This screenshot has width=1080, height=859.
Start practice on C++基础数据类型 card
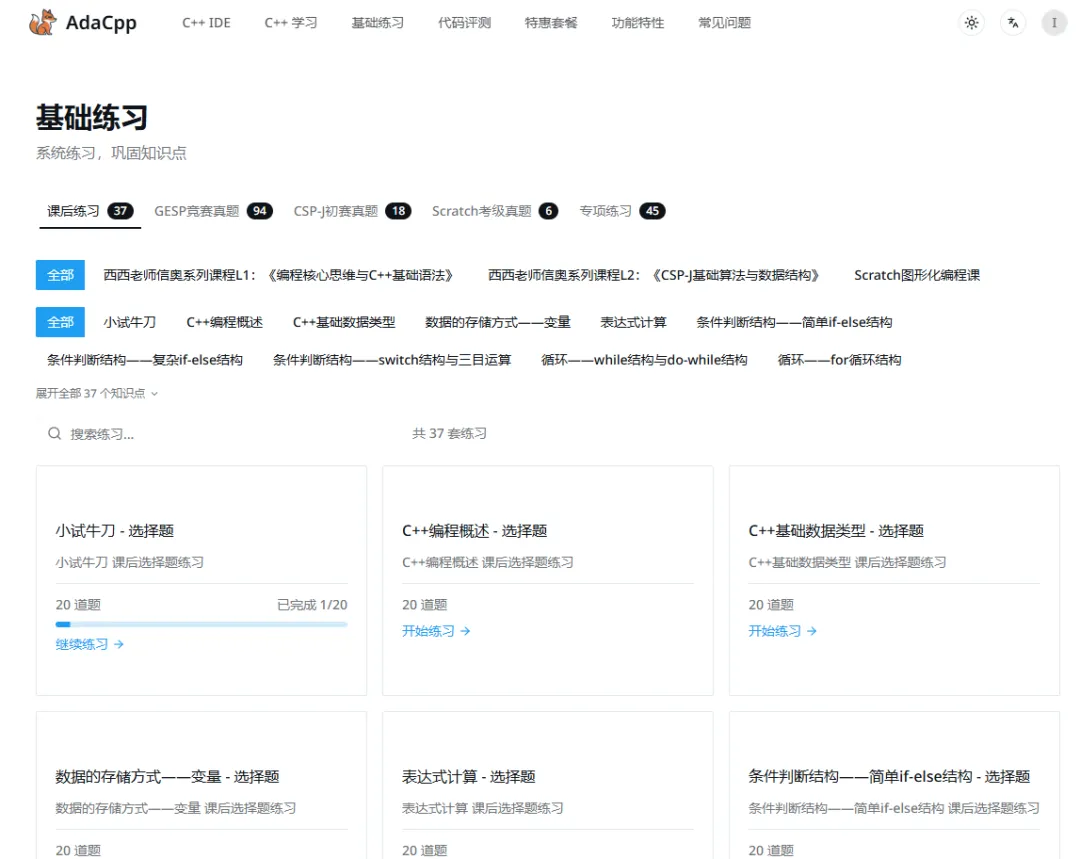click(x=782, y=631)
